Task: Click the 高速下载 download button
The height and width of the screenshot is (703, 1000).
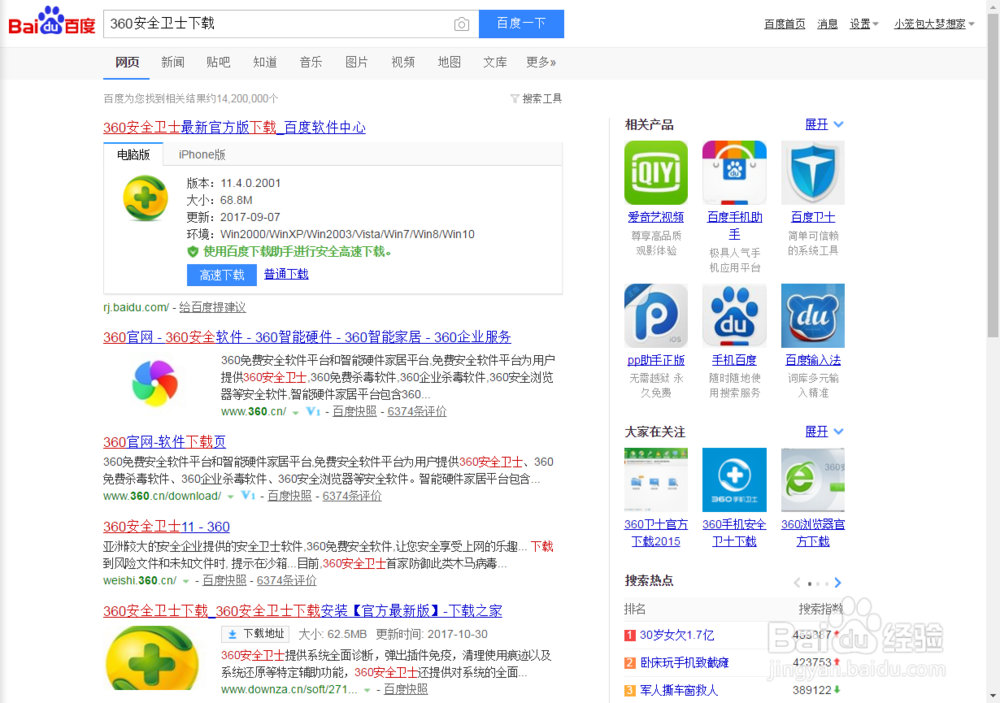Action: click(221, 274)
